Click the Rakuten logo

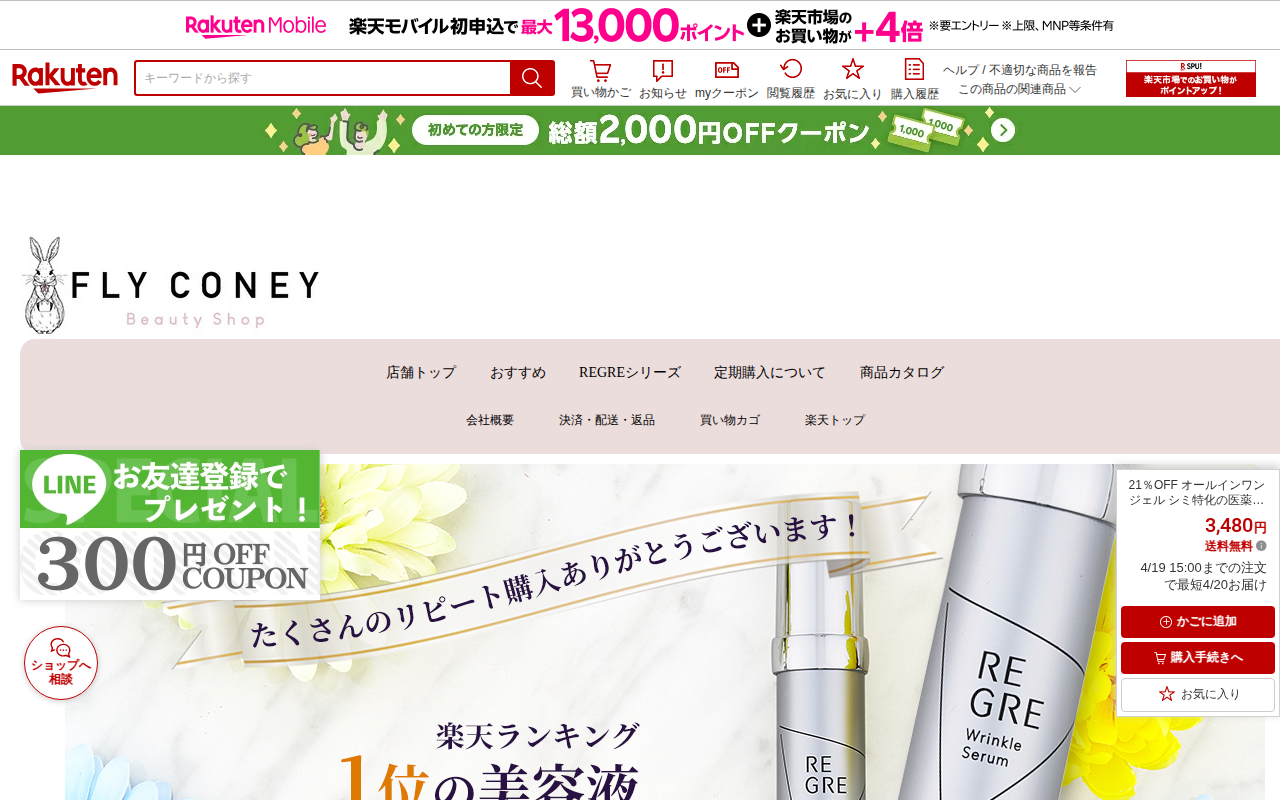pyautogui.click(x=65, y=78)
